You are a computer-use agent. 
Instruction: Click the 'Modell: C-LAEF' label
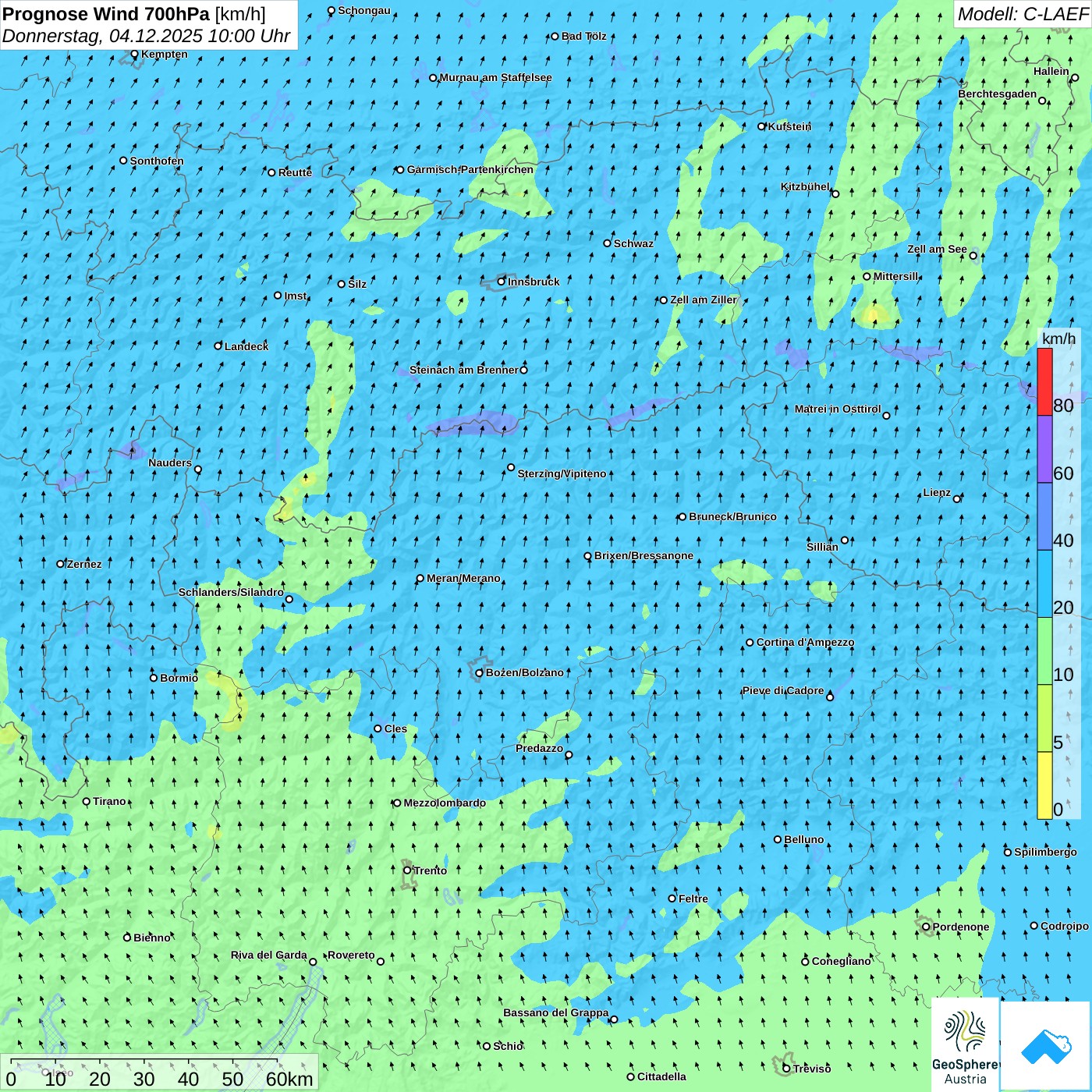coord(1023,14)
